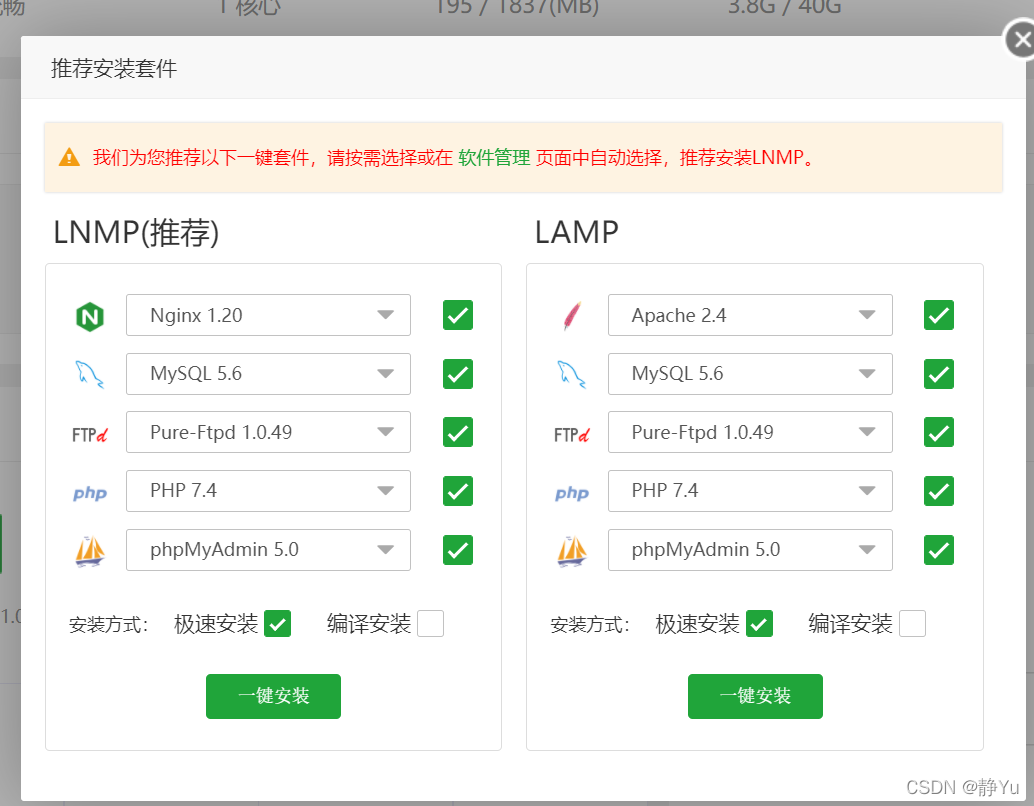
Task: Click the phpMyAdmin sailboat icon in LAMP
Action: (x=572, y=551)
